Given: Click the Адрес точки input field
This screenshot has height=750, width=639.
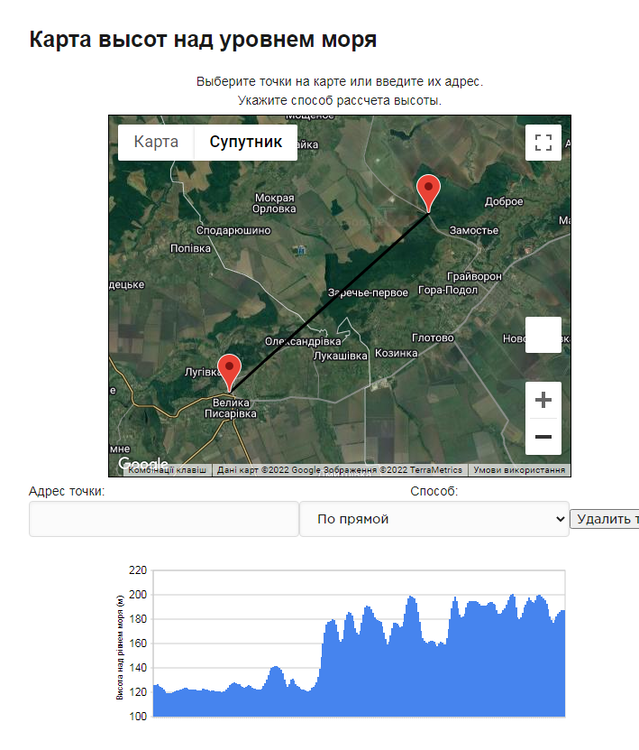Looking at the screenshot, I should [164, 519].
